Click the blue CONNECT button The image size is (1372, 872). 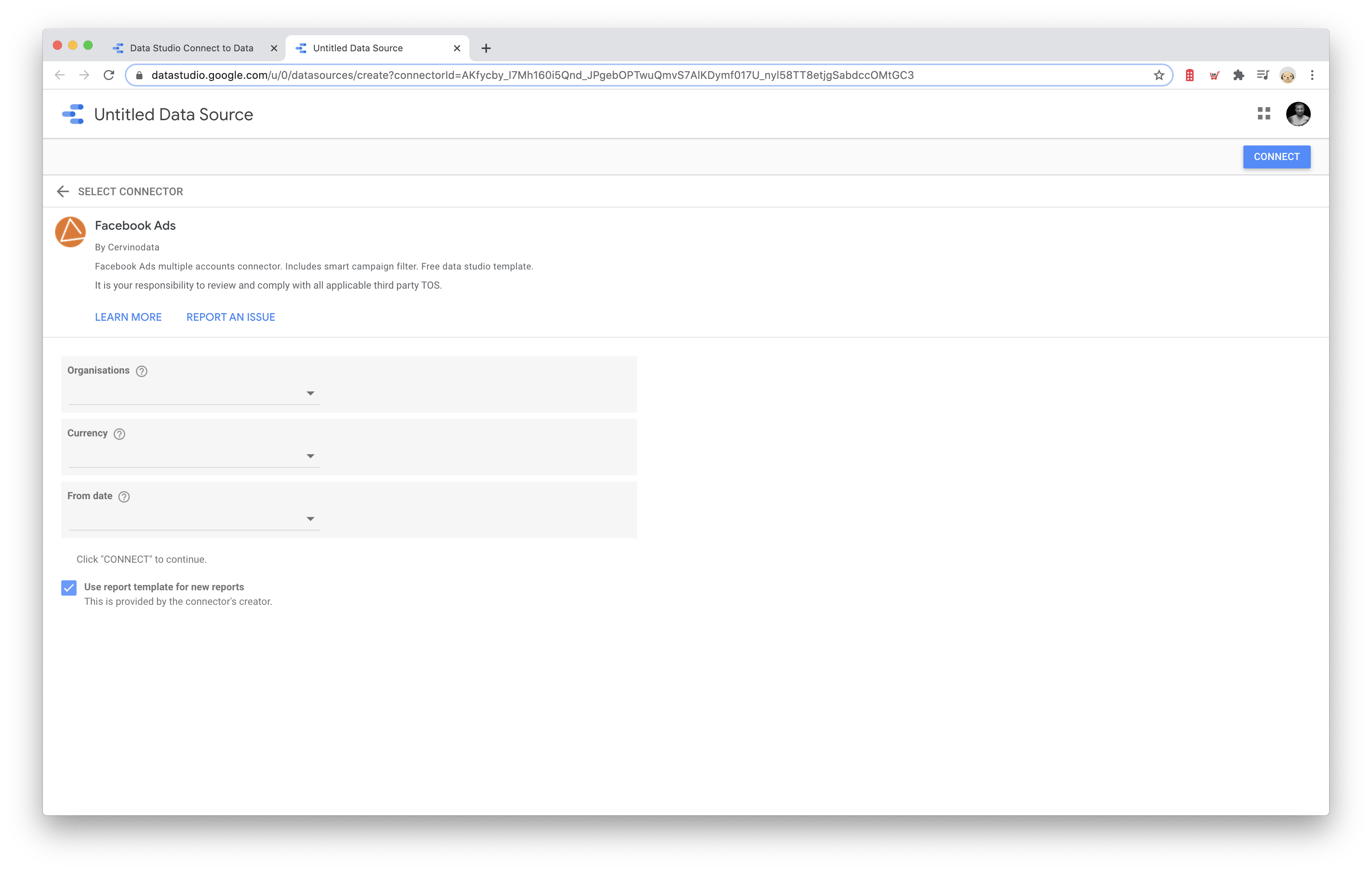[1276, 157]
